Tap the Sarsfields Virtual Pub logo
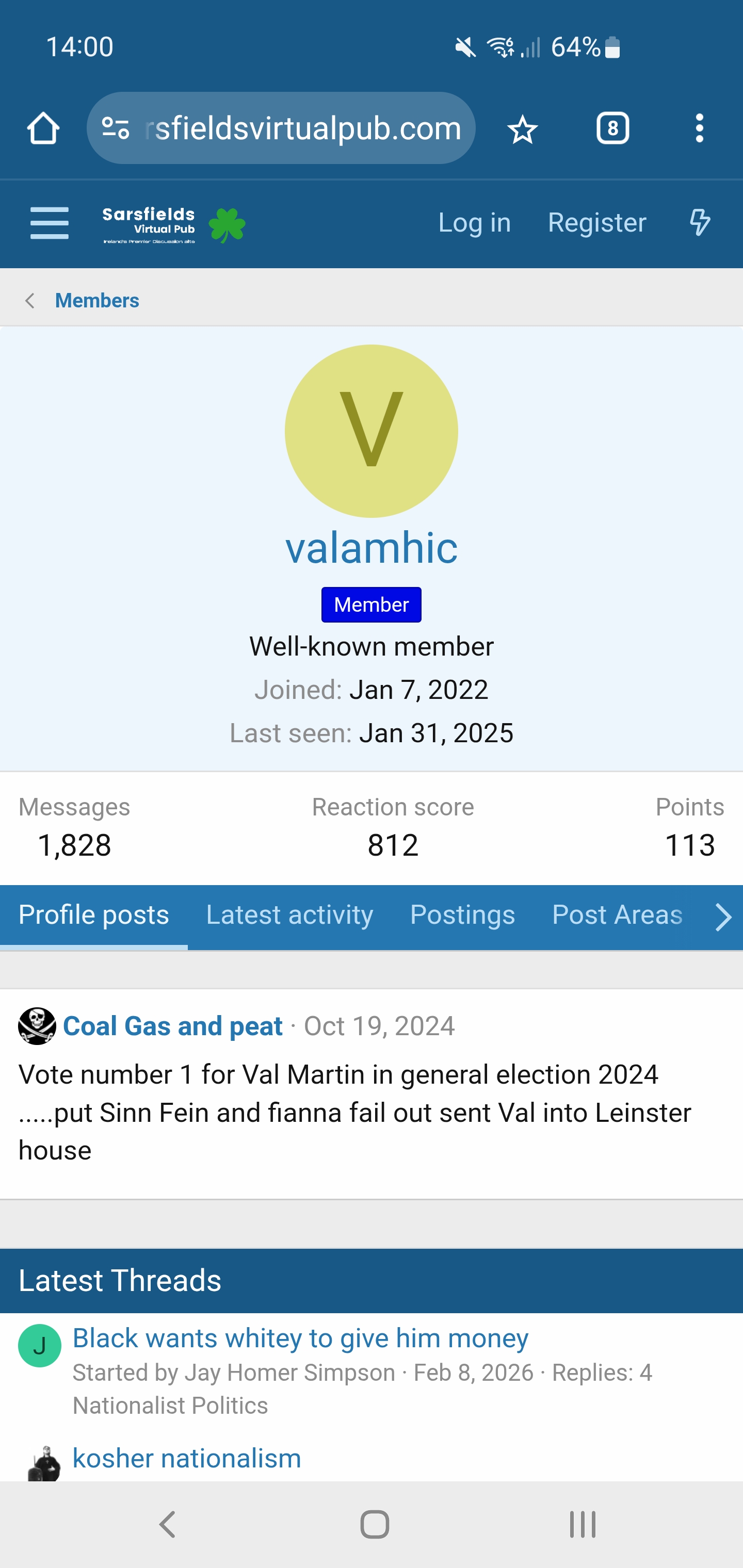The image size is (743, 1568). coord(173,224)
